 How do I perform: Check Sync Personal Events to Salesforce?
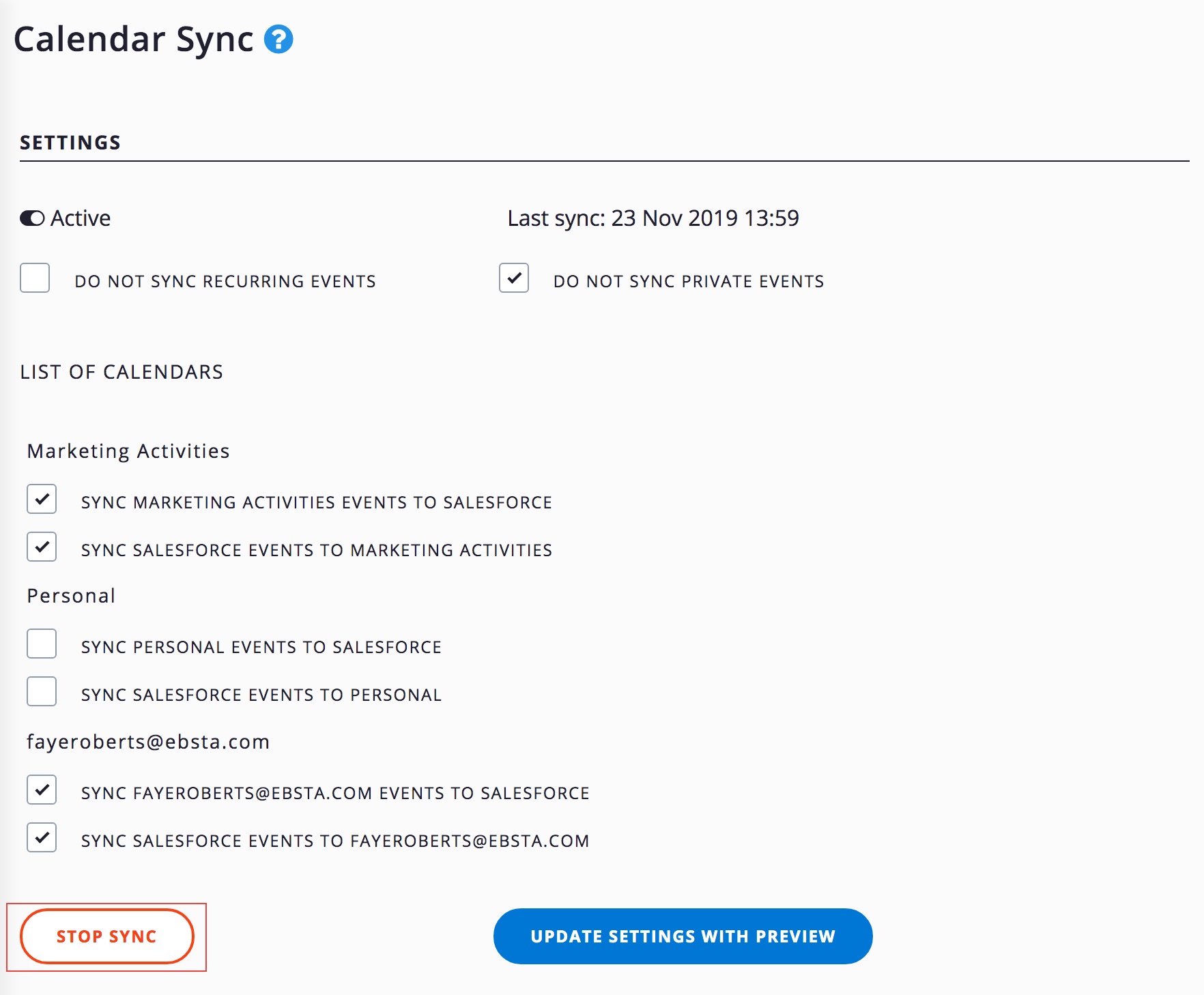(42, 644)
